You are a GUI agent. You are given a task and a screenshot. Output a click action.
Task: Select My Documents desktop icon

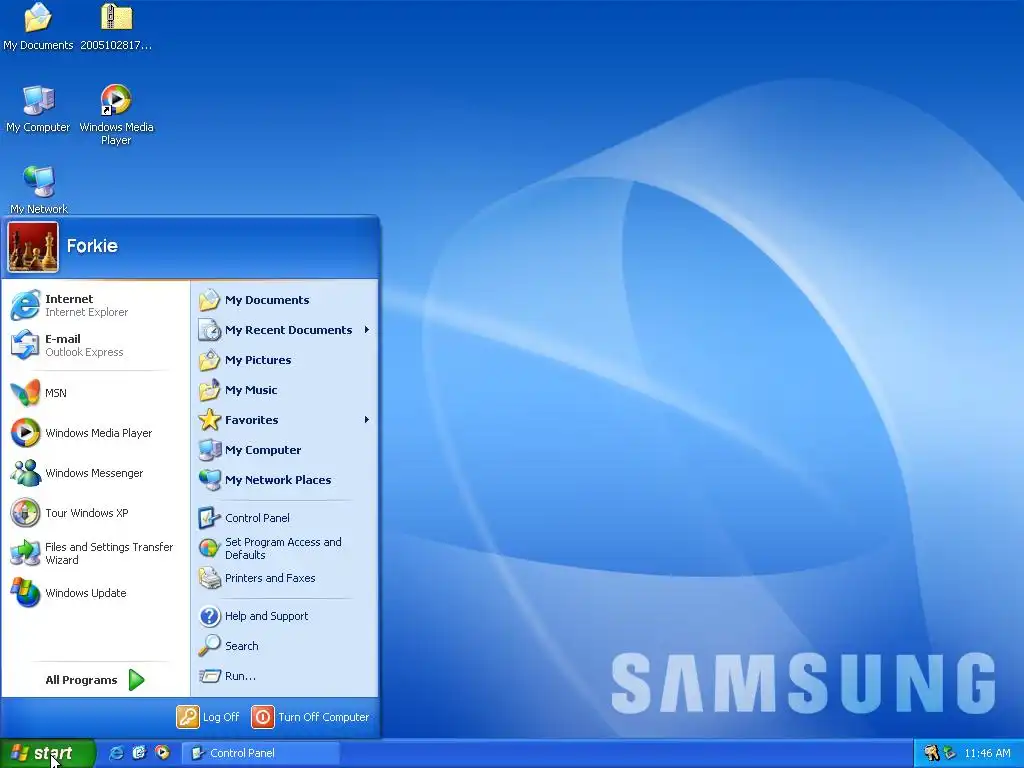[x=38, y=27]
